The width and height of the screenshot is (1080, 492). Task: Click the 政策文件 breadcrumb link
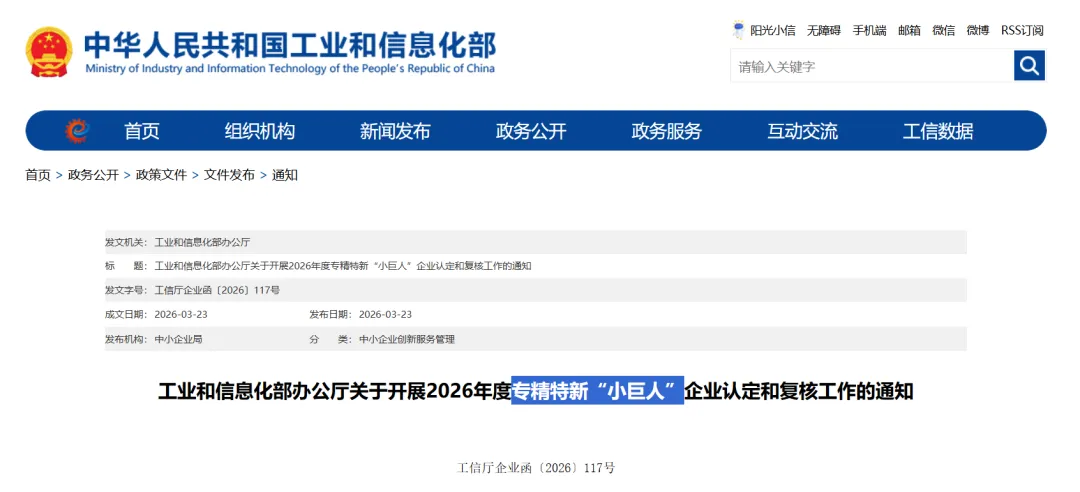161,175
